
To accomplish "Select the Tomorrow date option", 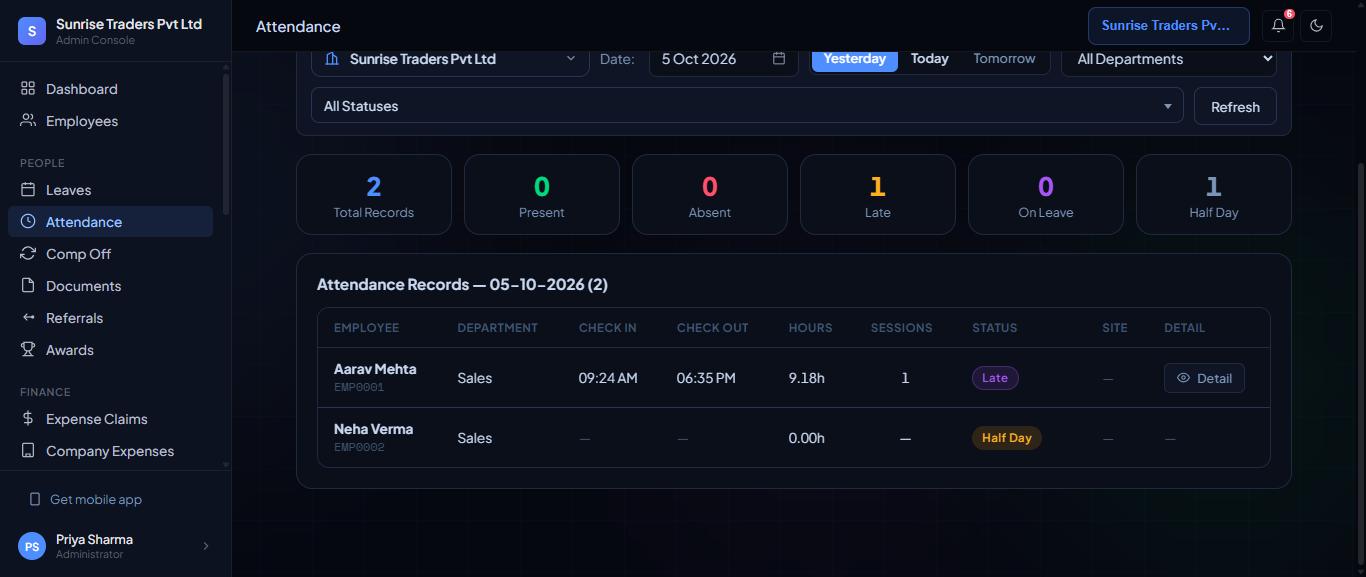I will click(x=1005, y=59).
